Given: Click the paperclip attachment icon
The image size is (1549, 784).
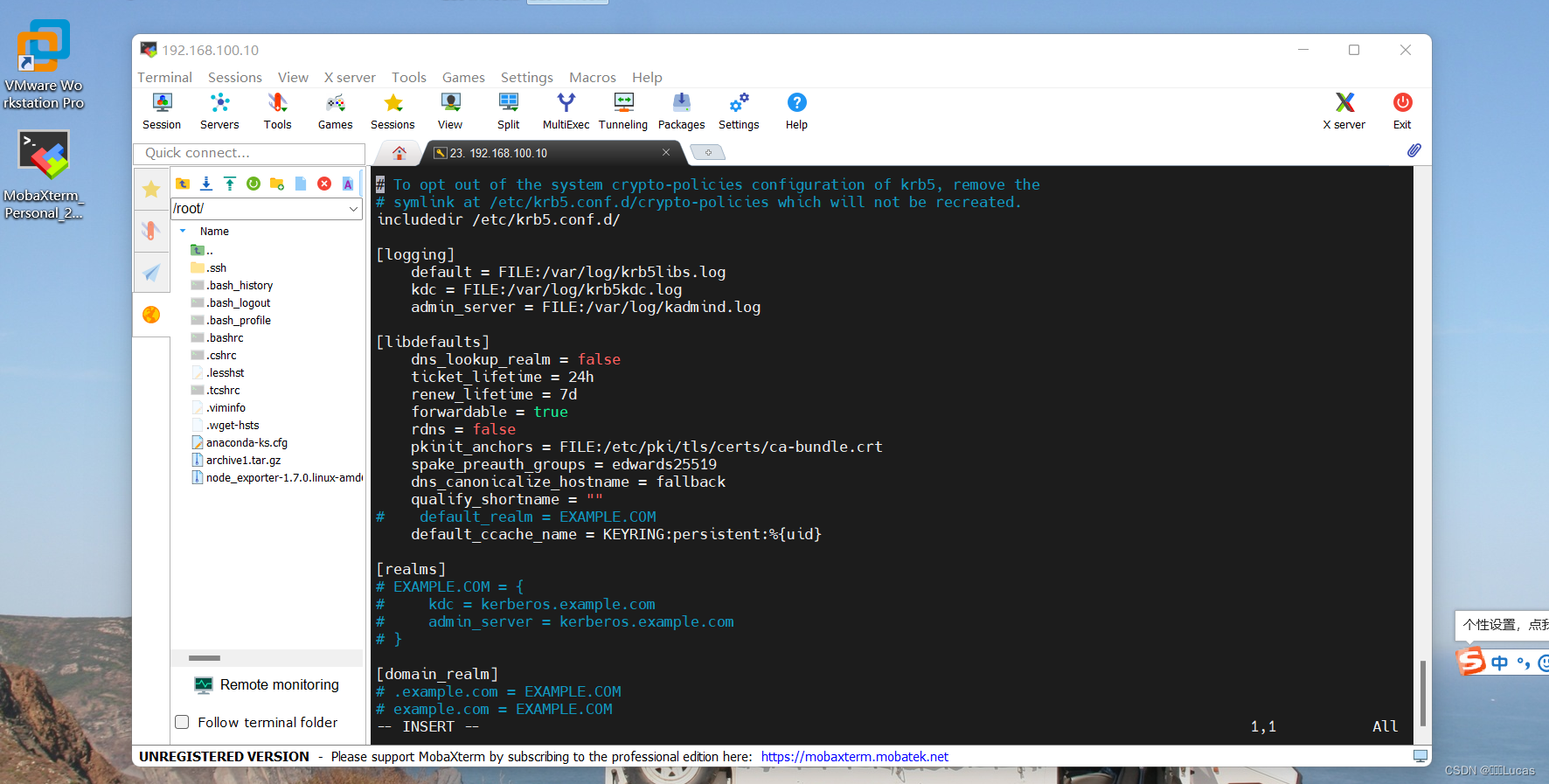Looking at the screenshot, I should click(1414, 150).
